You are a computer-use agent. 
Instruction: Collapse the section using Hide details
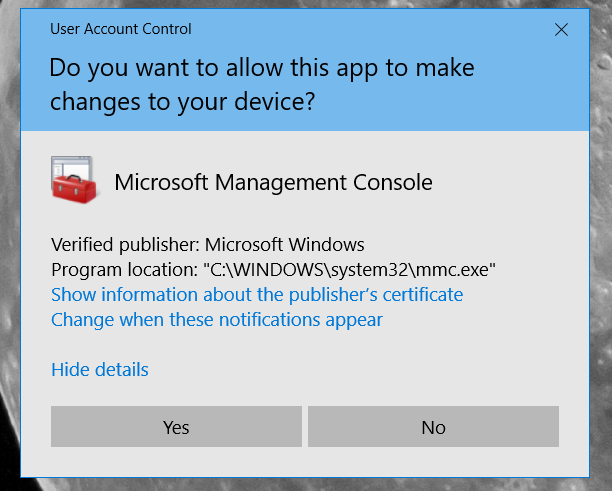[100, 370]
